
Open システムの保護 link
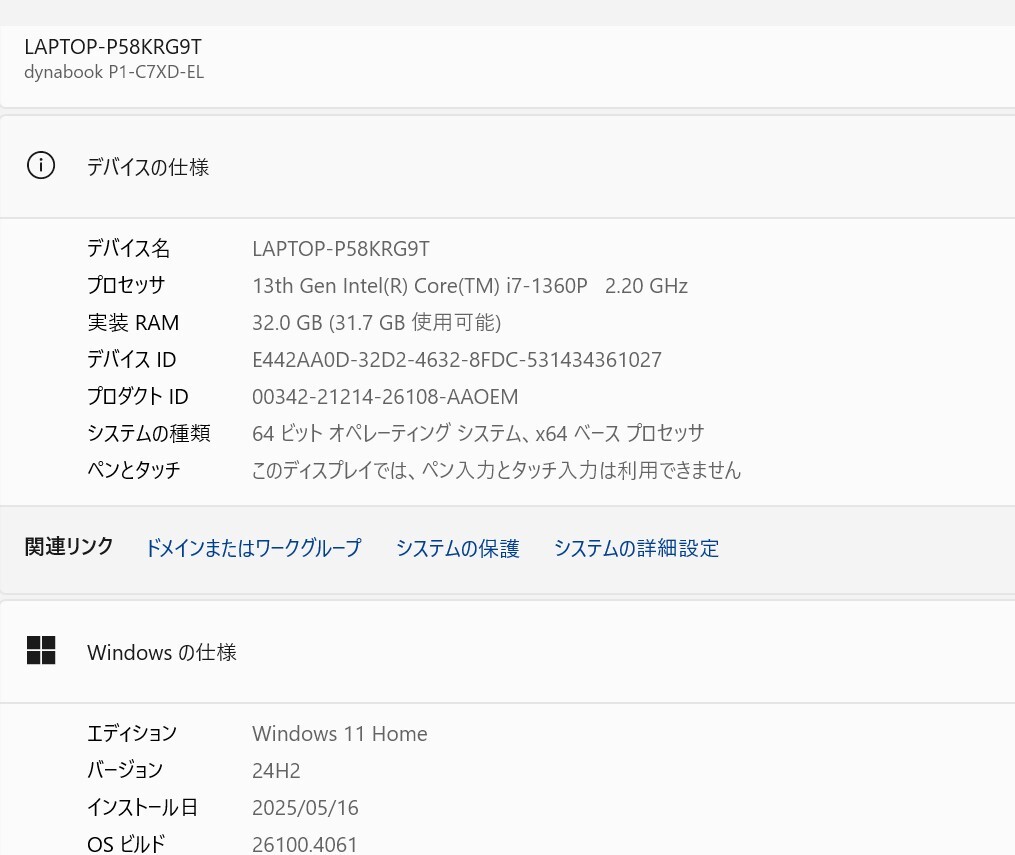pyautogui.click(x=458, y=548)
